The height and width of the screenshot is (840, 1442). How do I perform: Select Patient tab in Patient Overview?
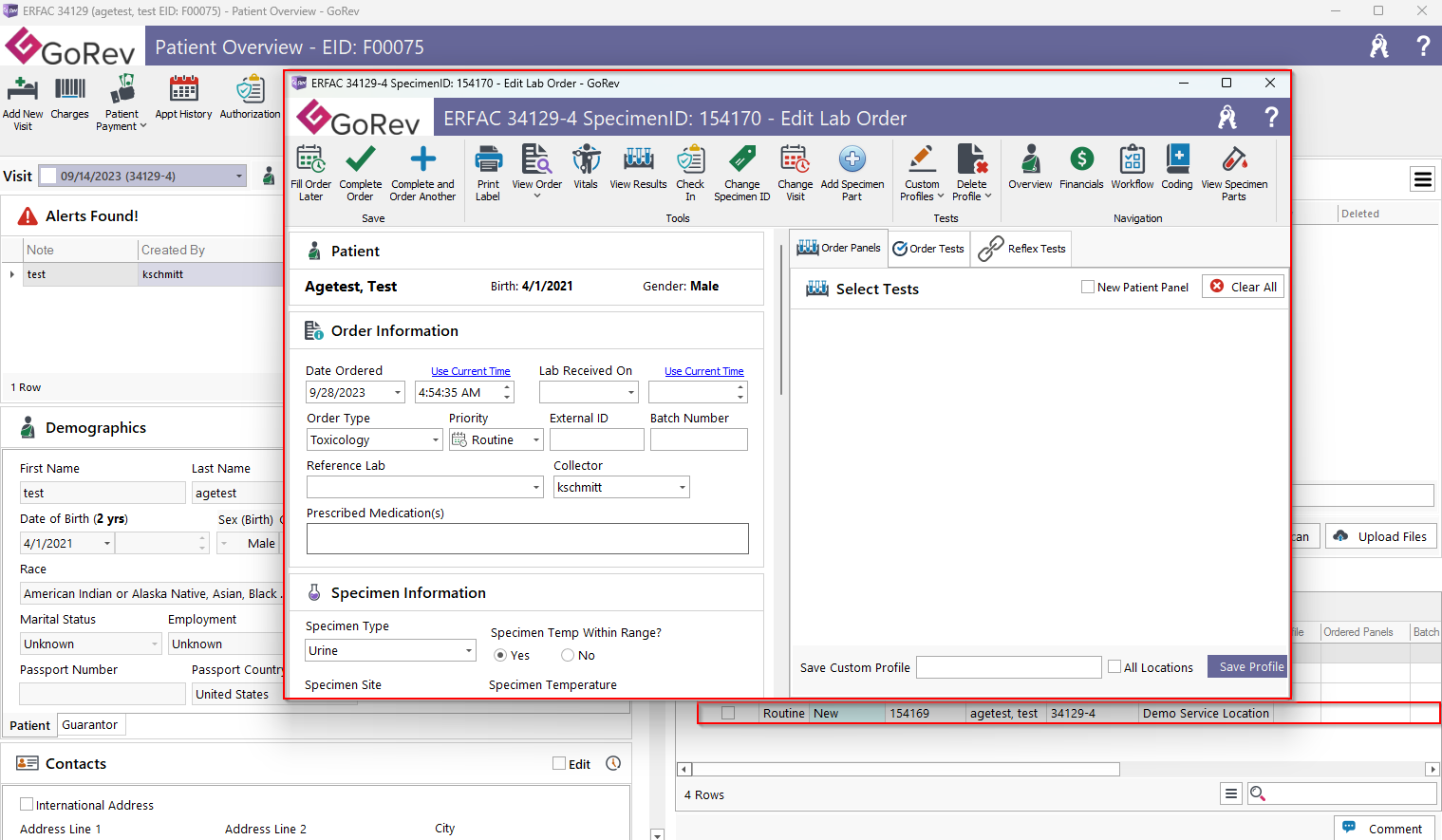(29, 725)
